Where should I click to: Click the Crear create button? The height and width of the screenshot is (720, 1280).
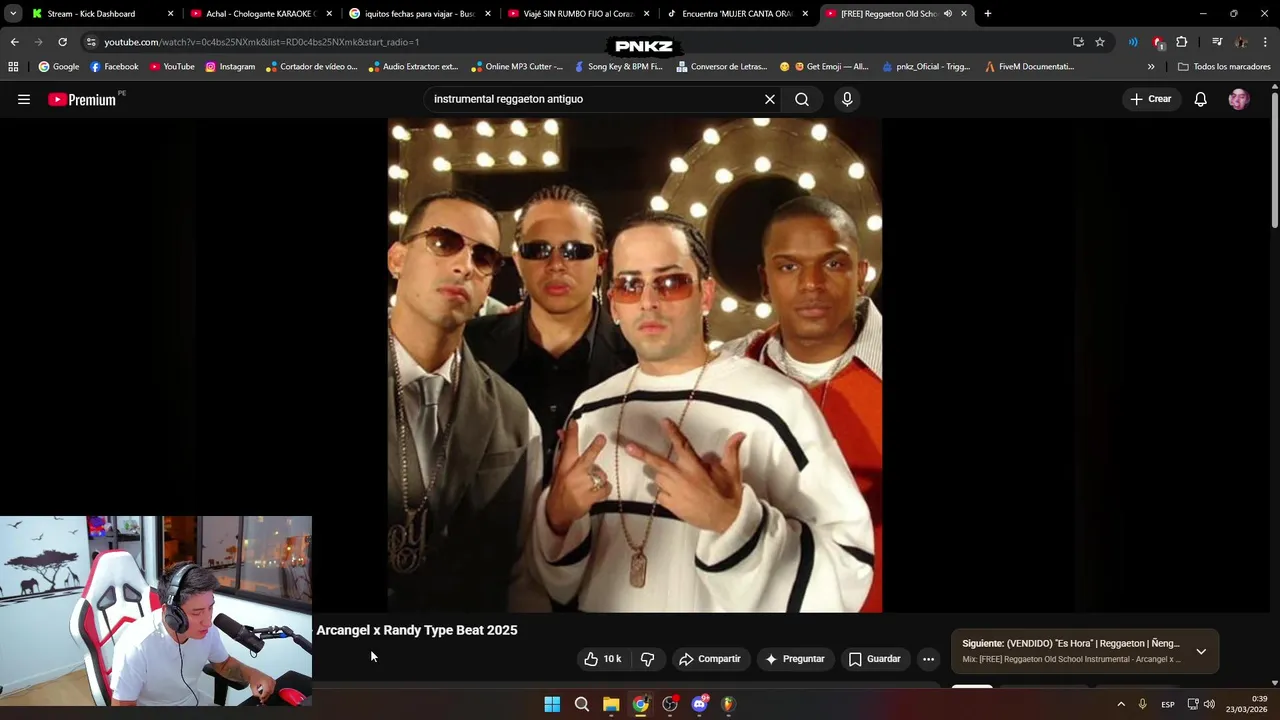click(x=1151, y=99)
